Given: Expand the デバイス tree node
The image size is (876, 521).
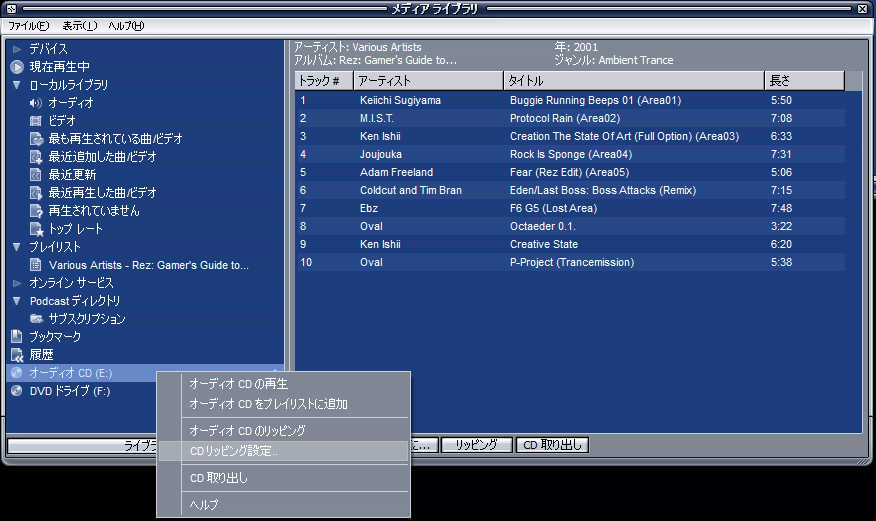Looking at the screenshot, I should [17, 49].
